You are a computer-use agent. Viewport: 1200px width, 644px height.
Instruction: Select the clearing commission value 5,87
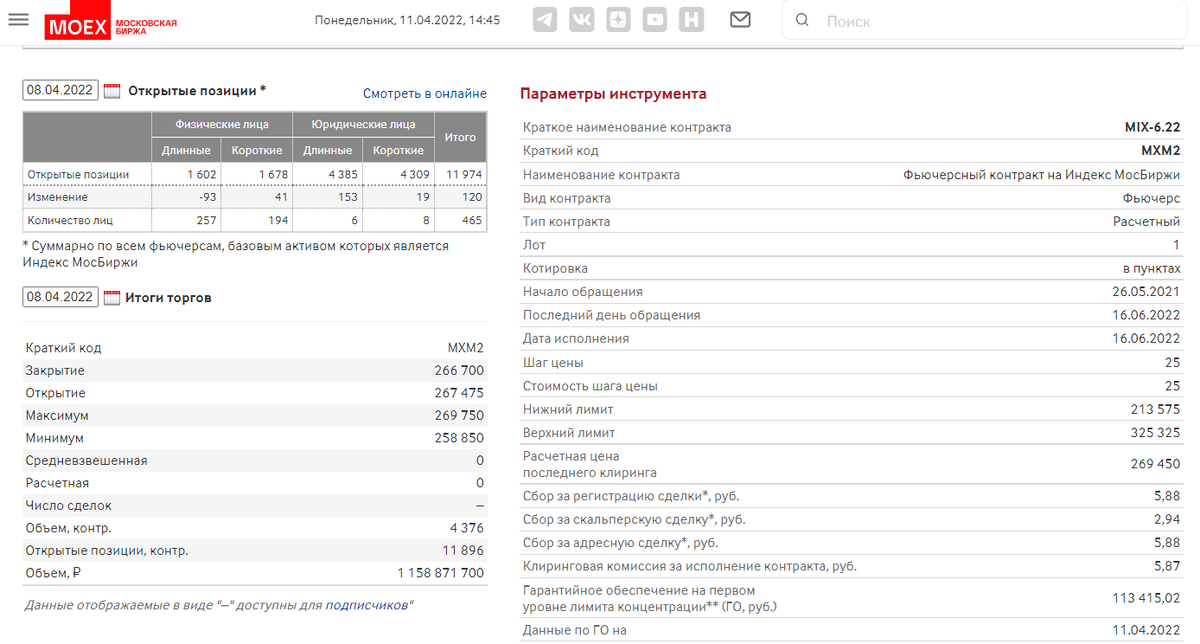[x=1167, y=566]
